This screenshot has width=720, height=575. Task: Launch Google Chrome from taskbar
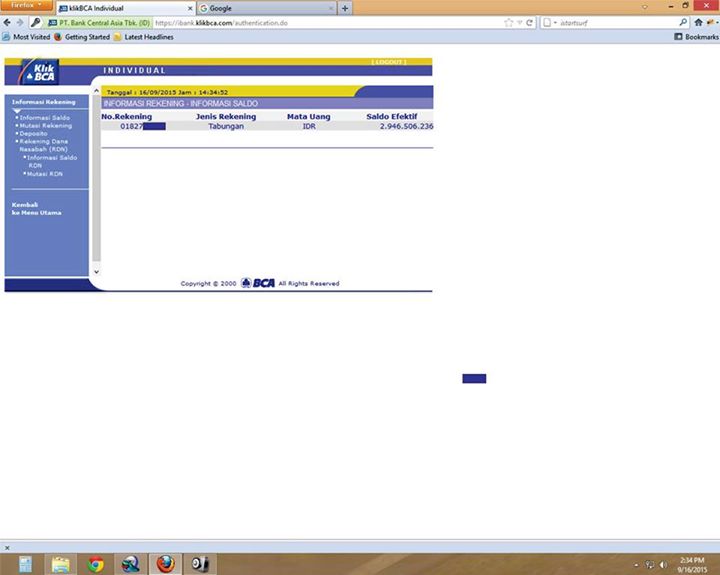tap(96, 564)
